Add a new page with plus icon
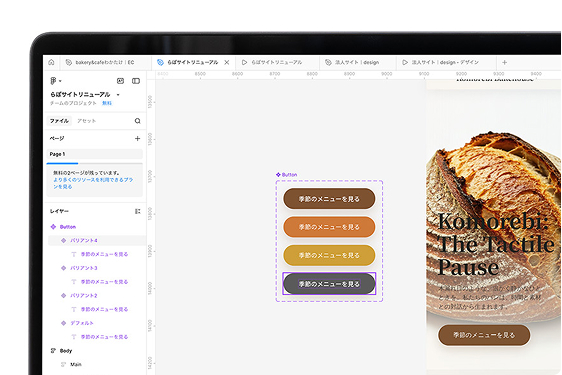The height and width of the screenshot is (375, 562). tap(137, 138)
